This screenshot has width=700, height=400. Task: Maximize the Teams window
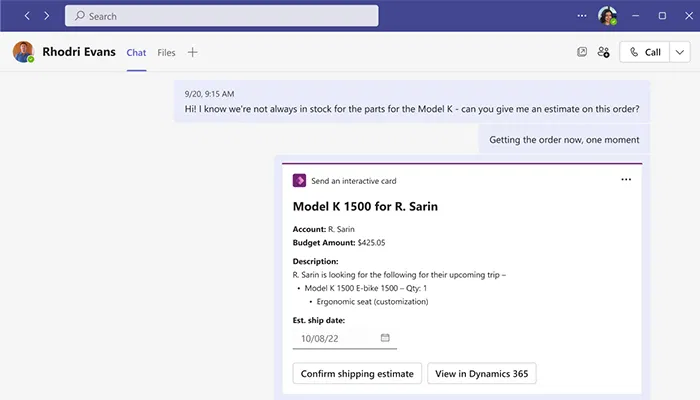point(662,16)
